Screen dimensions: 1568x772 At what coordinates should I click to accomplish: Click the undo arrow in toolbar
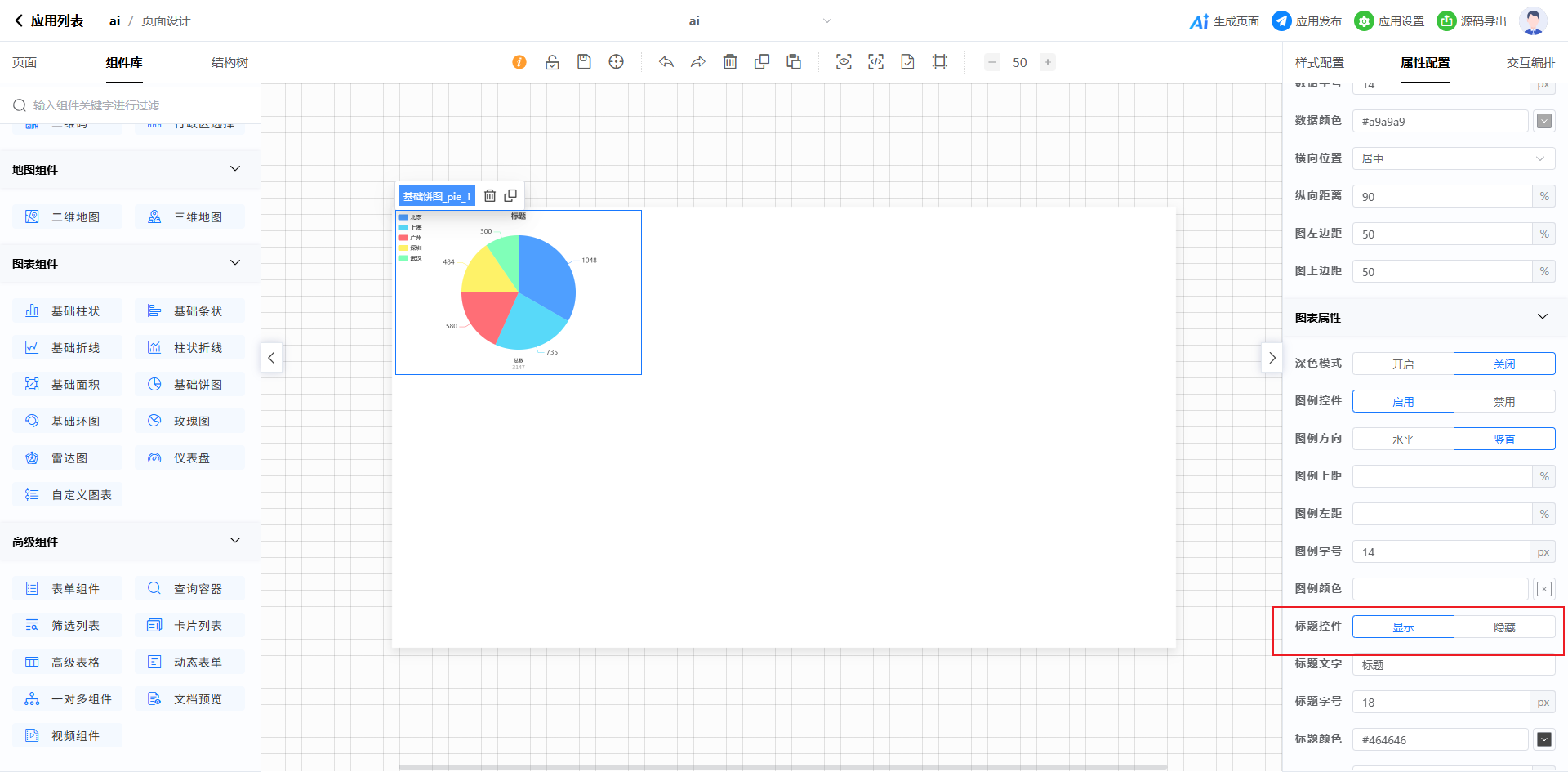tap(666, 62)
